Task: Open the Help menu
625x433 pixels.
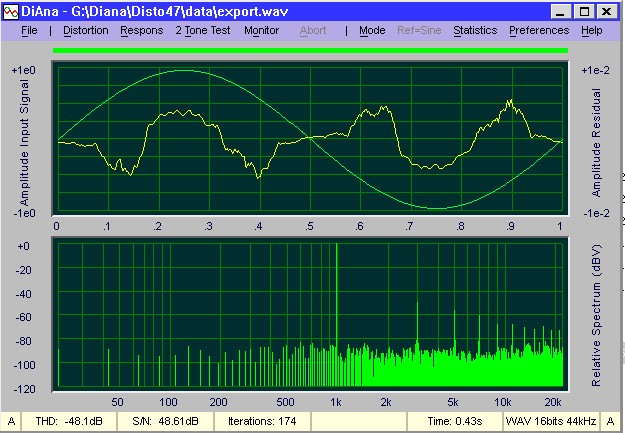Action: point(592,30)
